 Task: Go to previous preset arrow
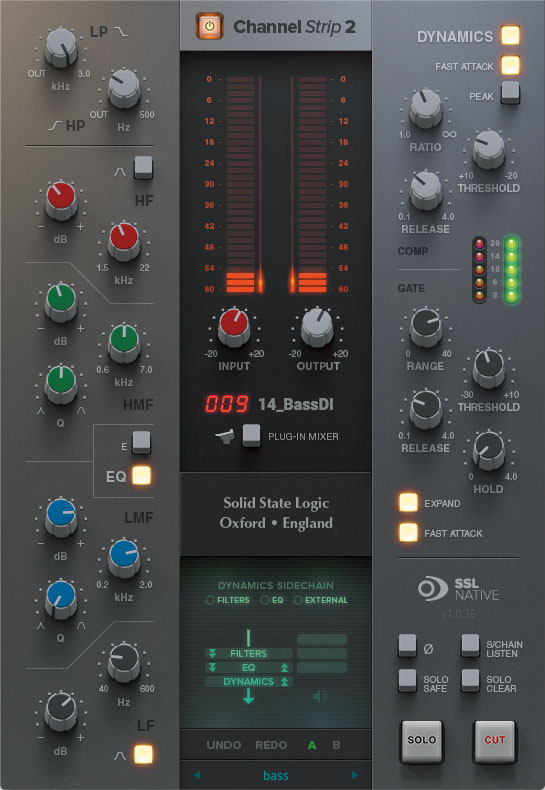point(196,775)
